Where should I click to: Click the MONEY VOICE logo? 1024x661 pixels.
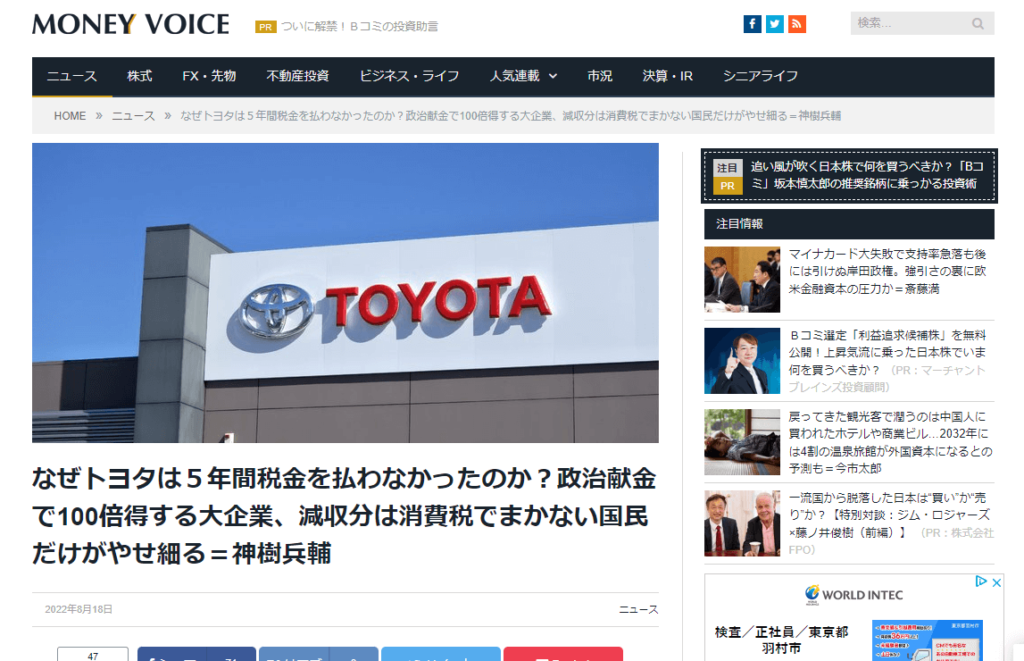[x=131, y=24]
